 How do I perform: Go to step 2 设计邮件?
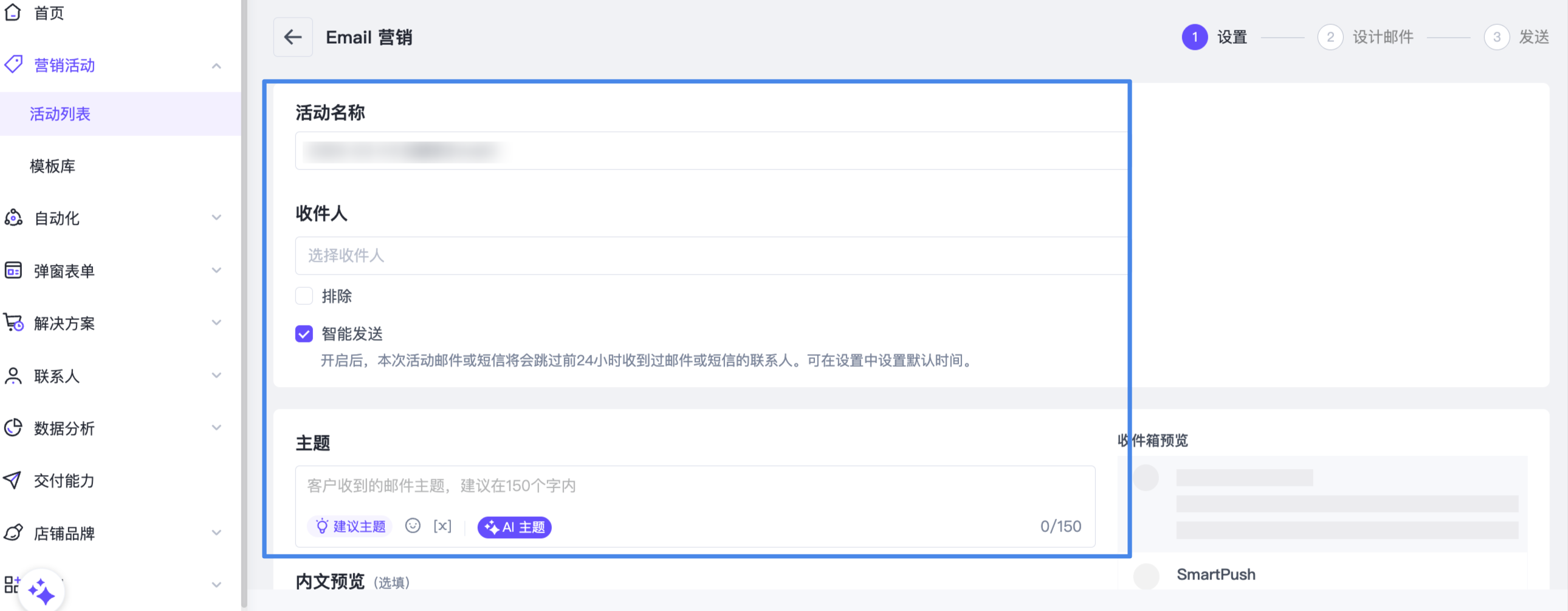click(x=1365, y=37)
